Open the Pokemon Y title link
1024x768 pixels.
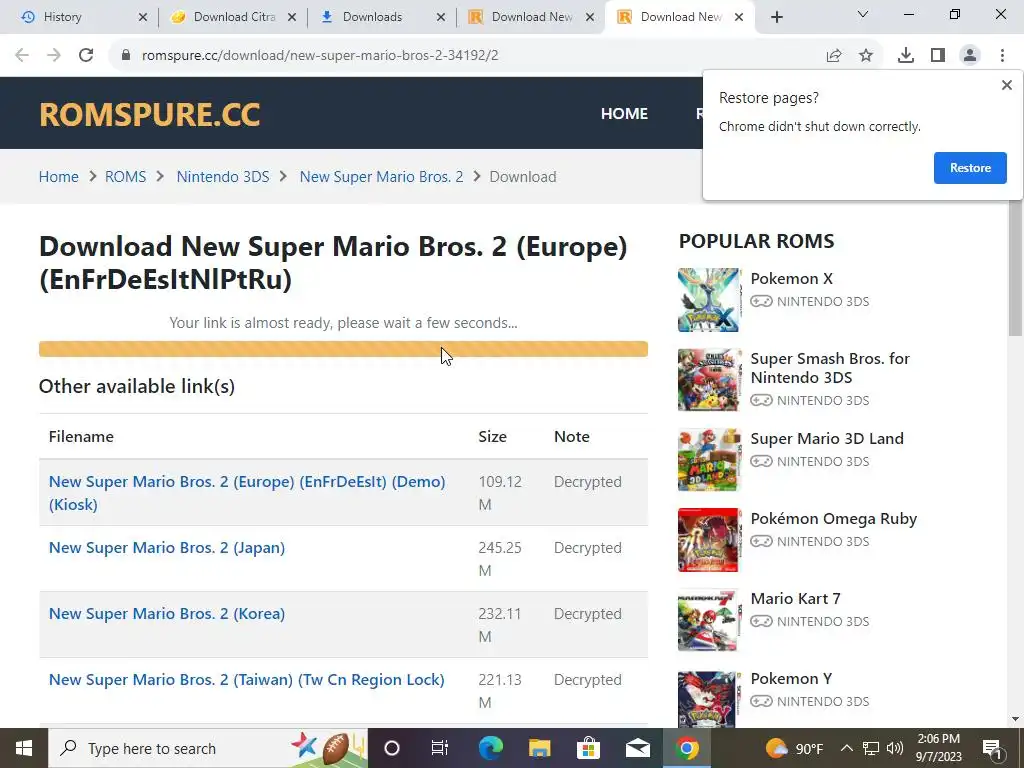click(x=791, y=679)
